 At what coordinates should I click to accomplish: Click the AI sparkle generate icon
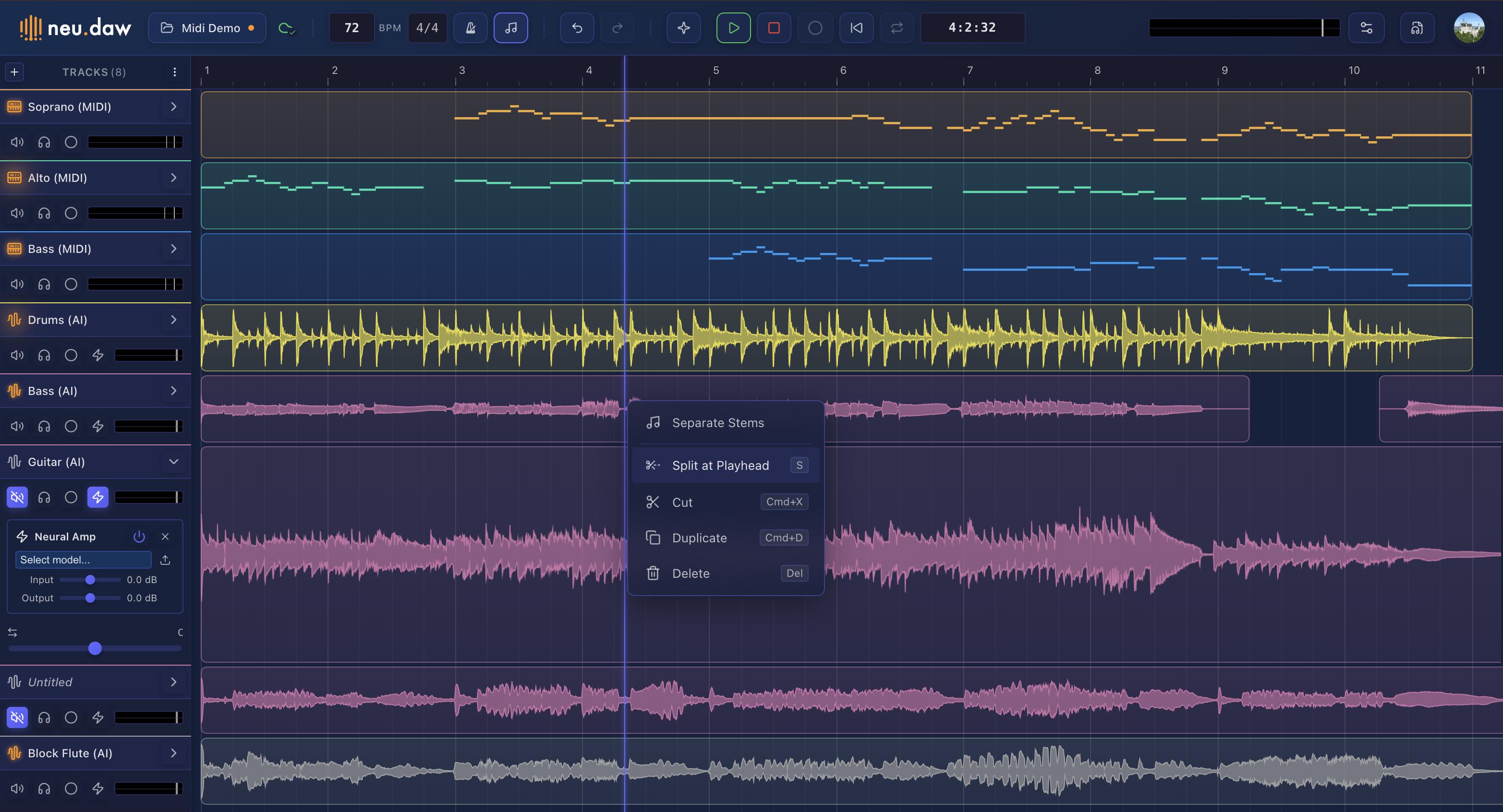pyautogui.click(x=683, y=27)
